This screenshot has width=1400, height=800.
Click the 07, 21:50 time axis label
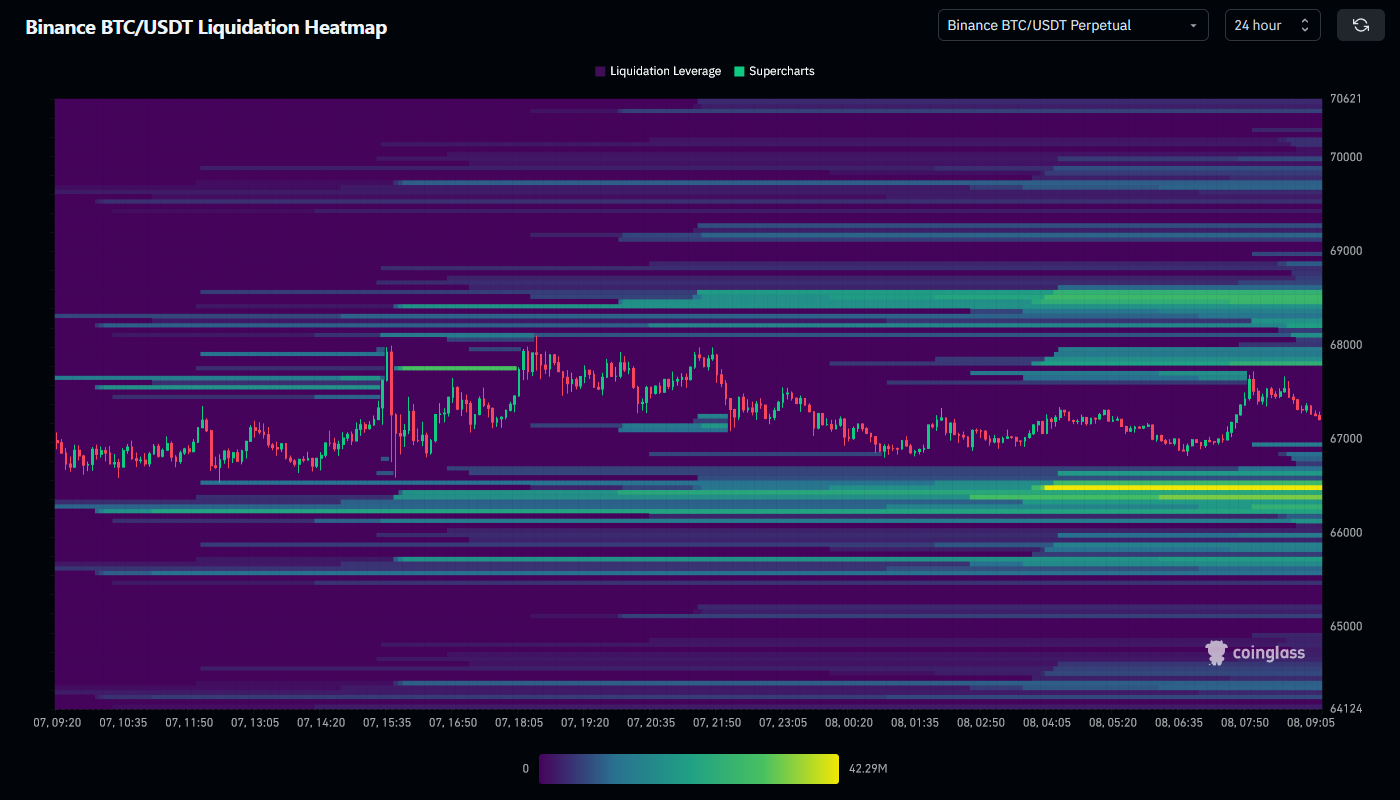[715, 722]
